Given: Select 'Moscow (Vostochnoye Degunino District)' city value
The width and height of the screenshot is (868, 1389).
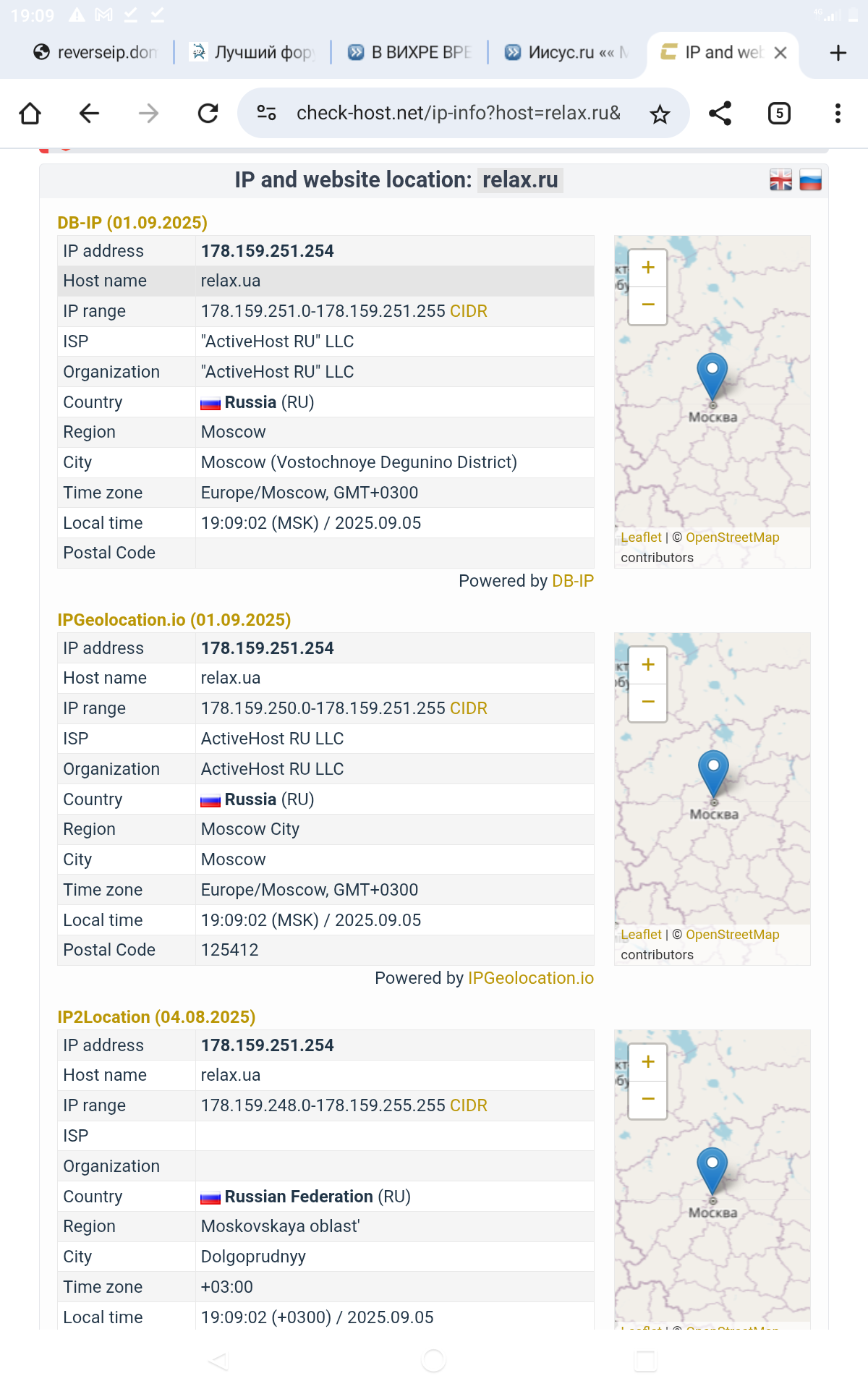Looking at the screenshot, I should click(x=359, y=462).
